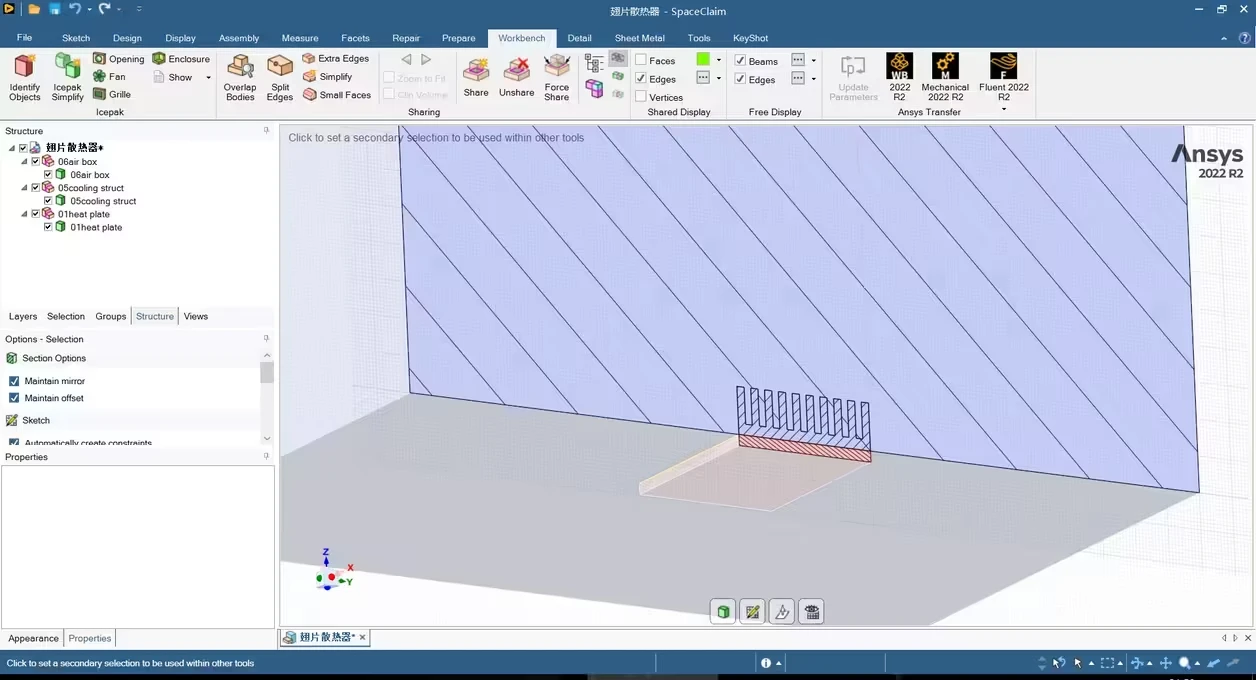Switch to the Layers panel tab
Viewport: 1256px width, 680px height.
pos(23,316)
